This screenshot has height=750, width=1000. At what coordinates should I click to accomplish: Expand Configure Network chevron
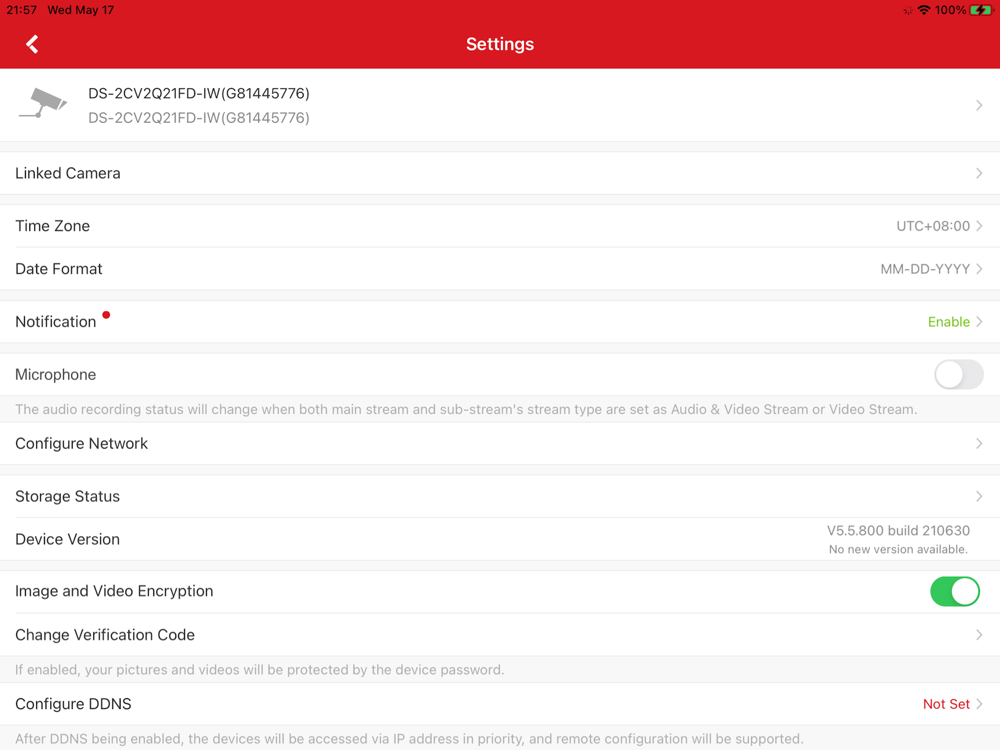click(979, 443)
